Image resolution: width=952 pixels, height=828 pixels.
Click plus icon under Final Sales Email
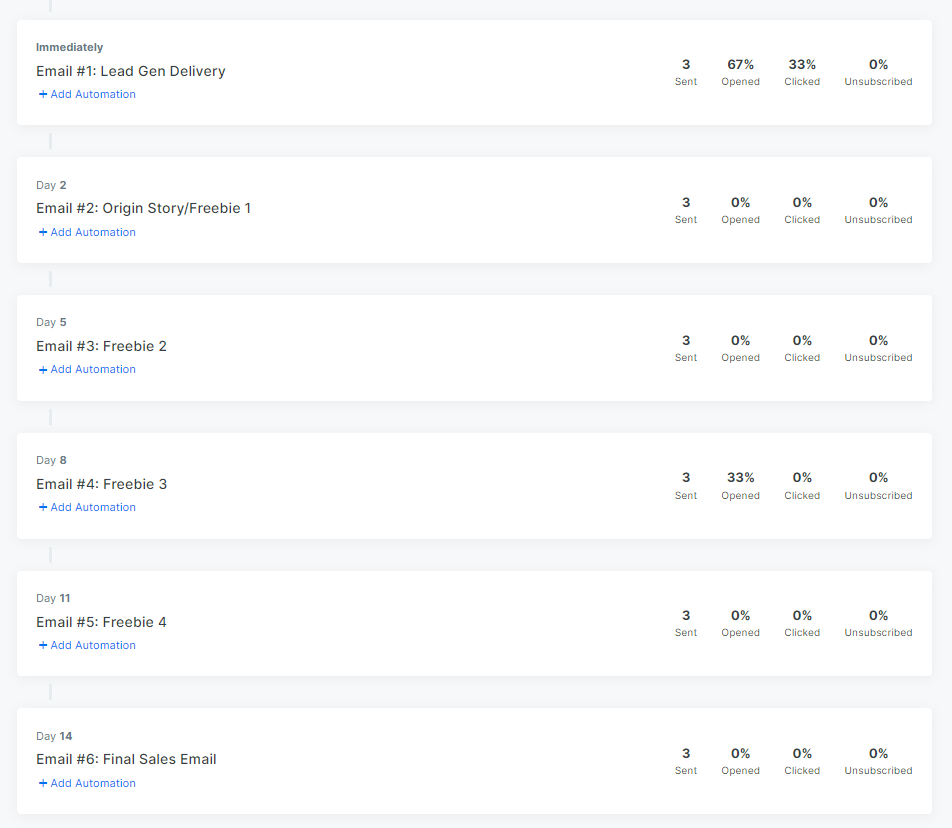[43, 784]
